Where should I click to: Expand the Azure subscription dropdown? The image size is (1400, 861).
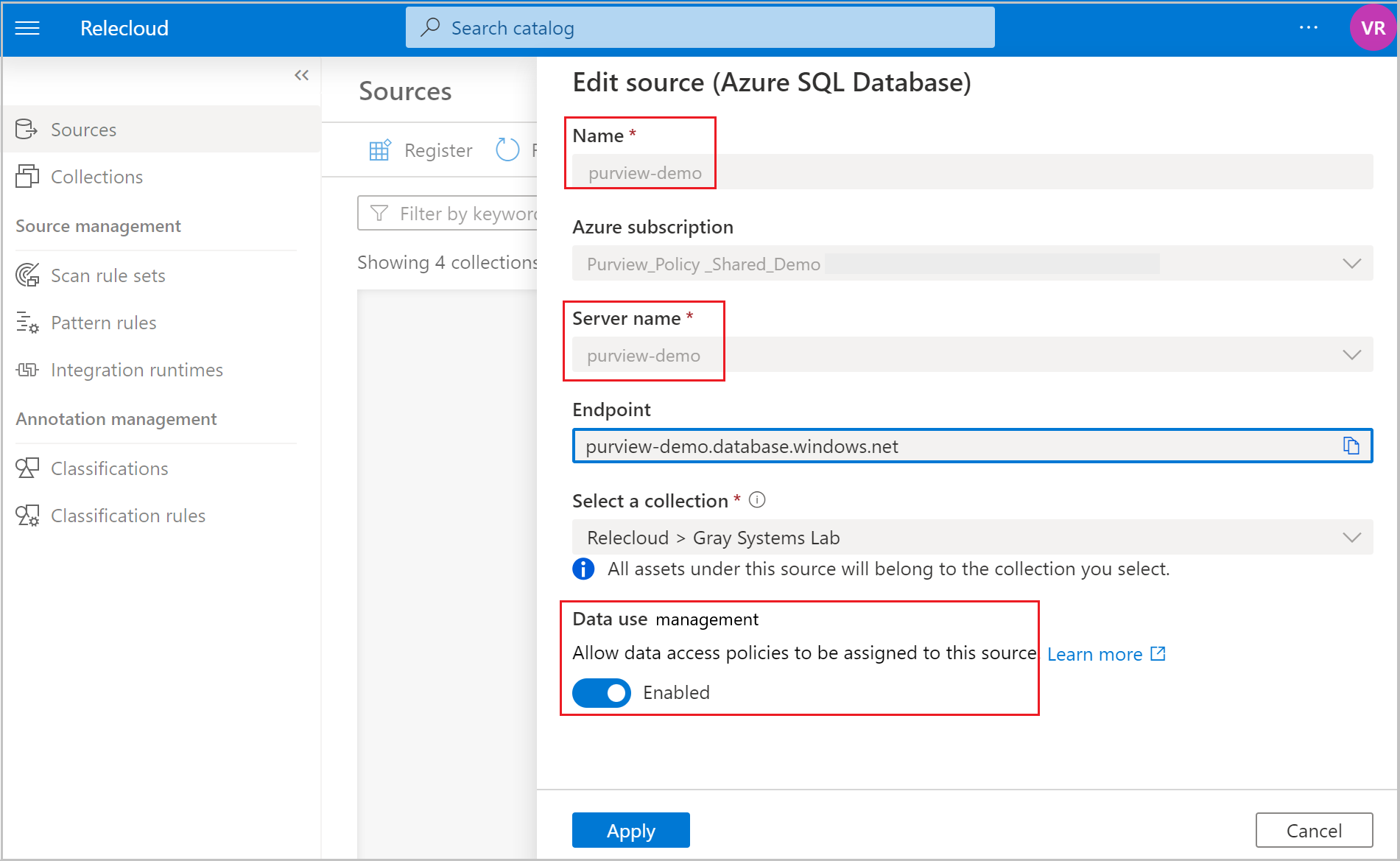tap(1351, 263)
